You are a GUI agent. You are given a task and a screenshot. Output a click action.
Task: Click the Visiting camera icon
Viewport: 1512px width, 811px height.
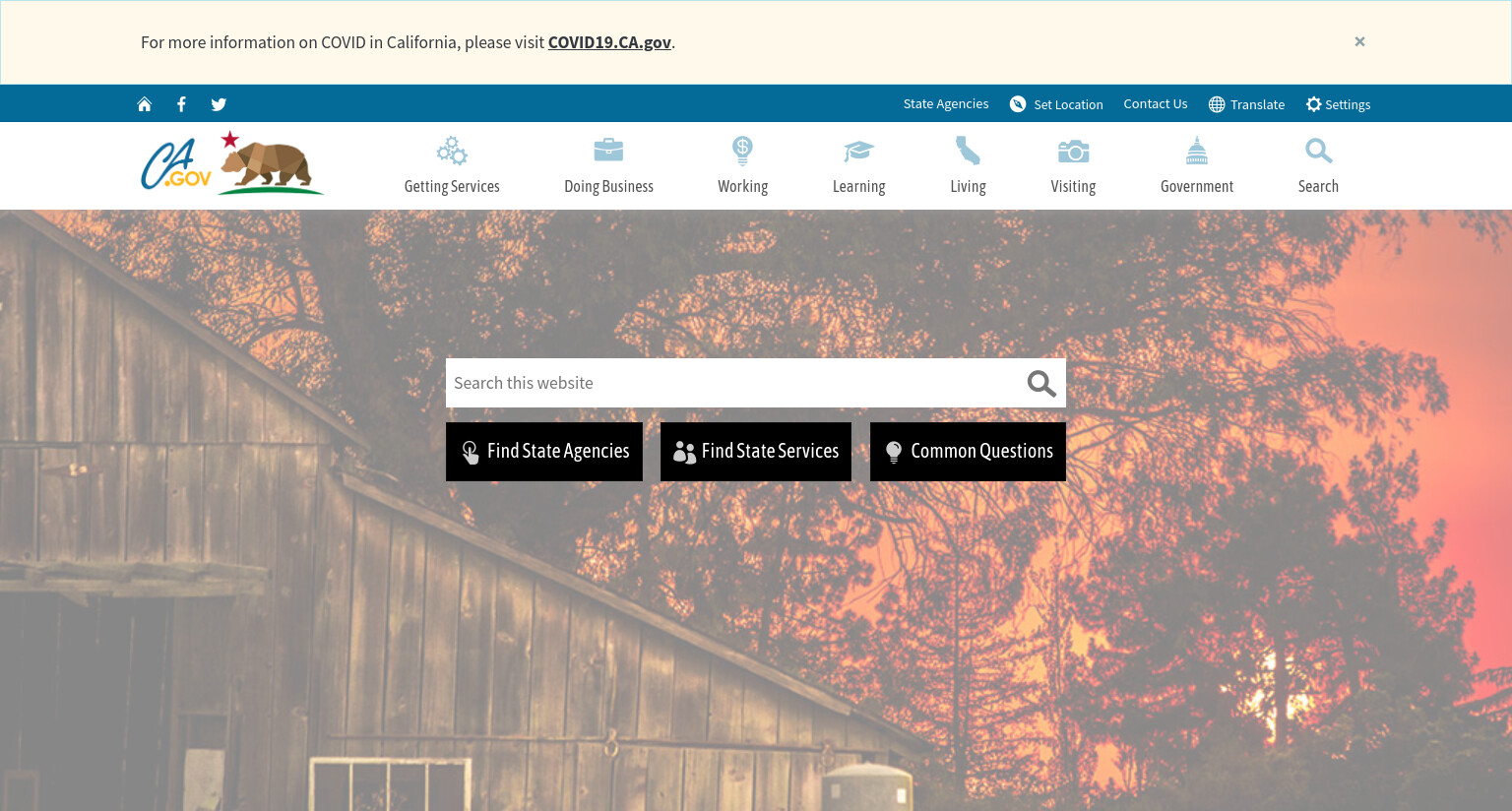[x=1073, y=151]
